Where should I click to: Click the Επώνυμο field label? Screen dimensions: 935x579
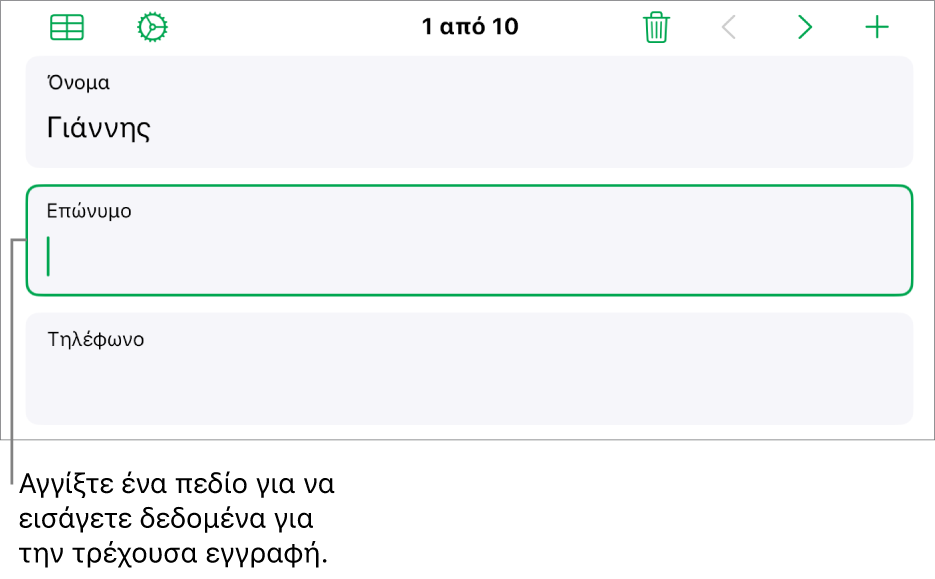89,211
